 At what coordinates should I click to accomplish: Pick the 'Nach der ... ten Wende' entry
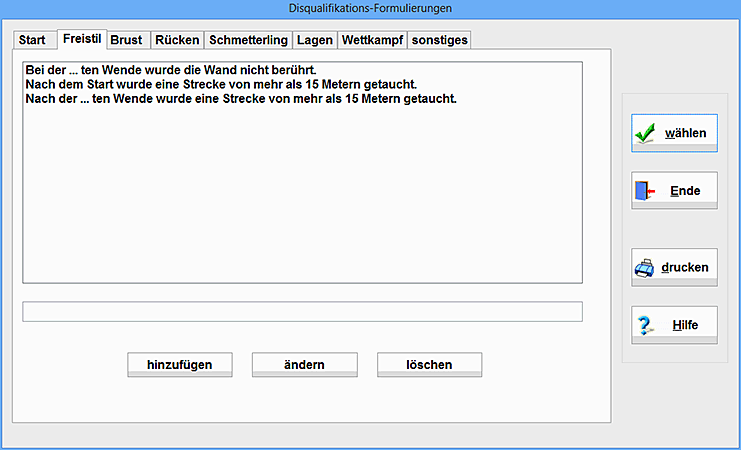click(240, 99)
